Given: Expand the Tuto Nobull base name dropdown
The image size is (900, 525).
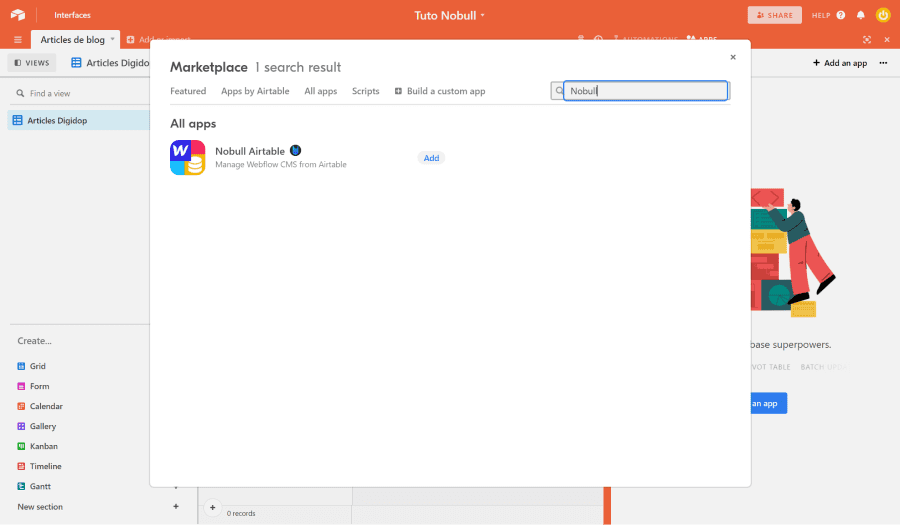Looking at the screenshot, I should (483, 15).
